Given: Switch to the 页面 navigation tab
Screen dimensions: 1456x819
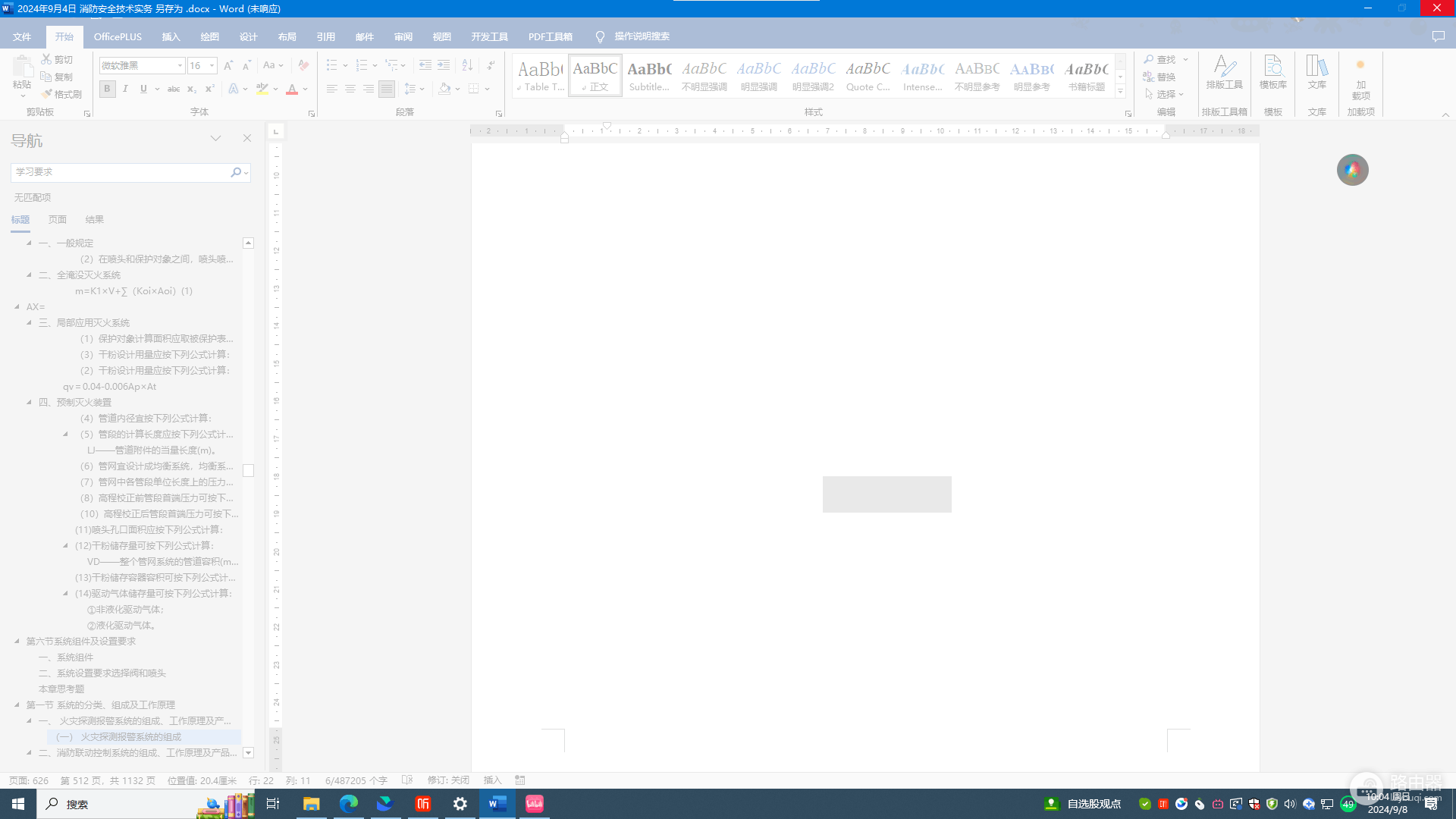Looking at the screenshot, I should tap(58, 220).
